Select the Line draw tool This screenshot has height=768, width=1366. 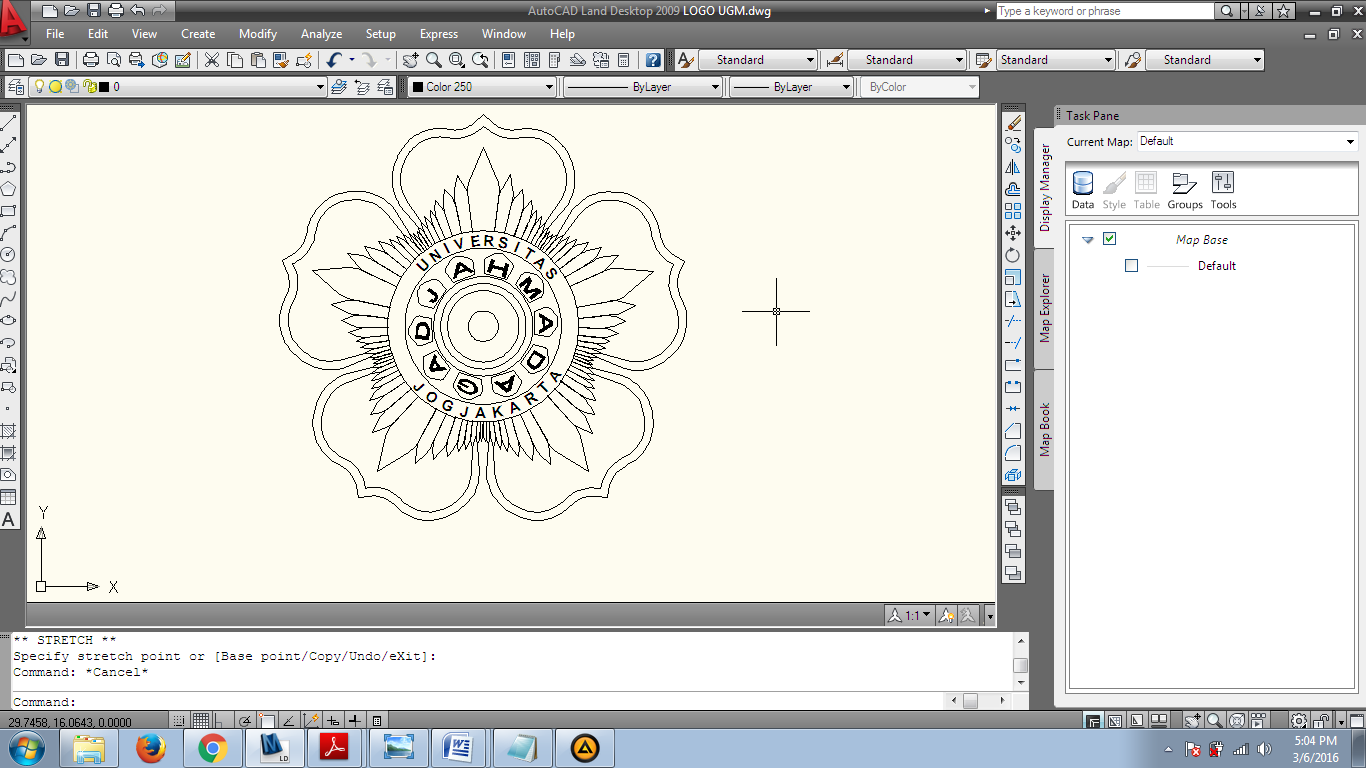(8, 123)
